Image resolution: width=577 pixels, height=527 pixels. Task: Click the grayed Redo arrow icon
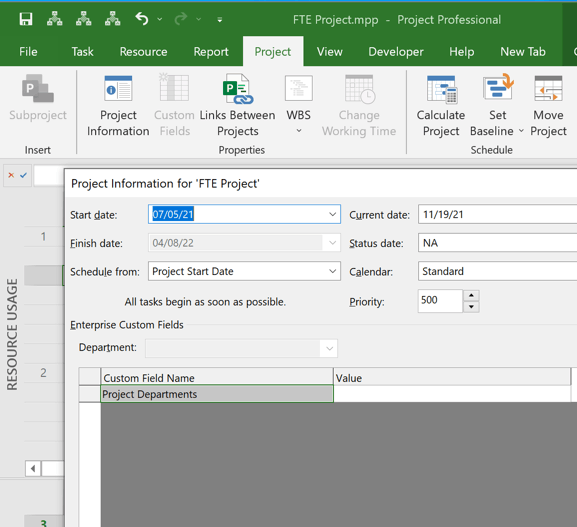[181, 19]
